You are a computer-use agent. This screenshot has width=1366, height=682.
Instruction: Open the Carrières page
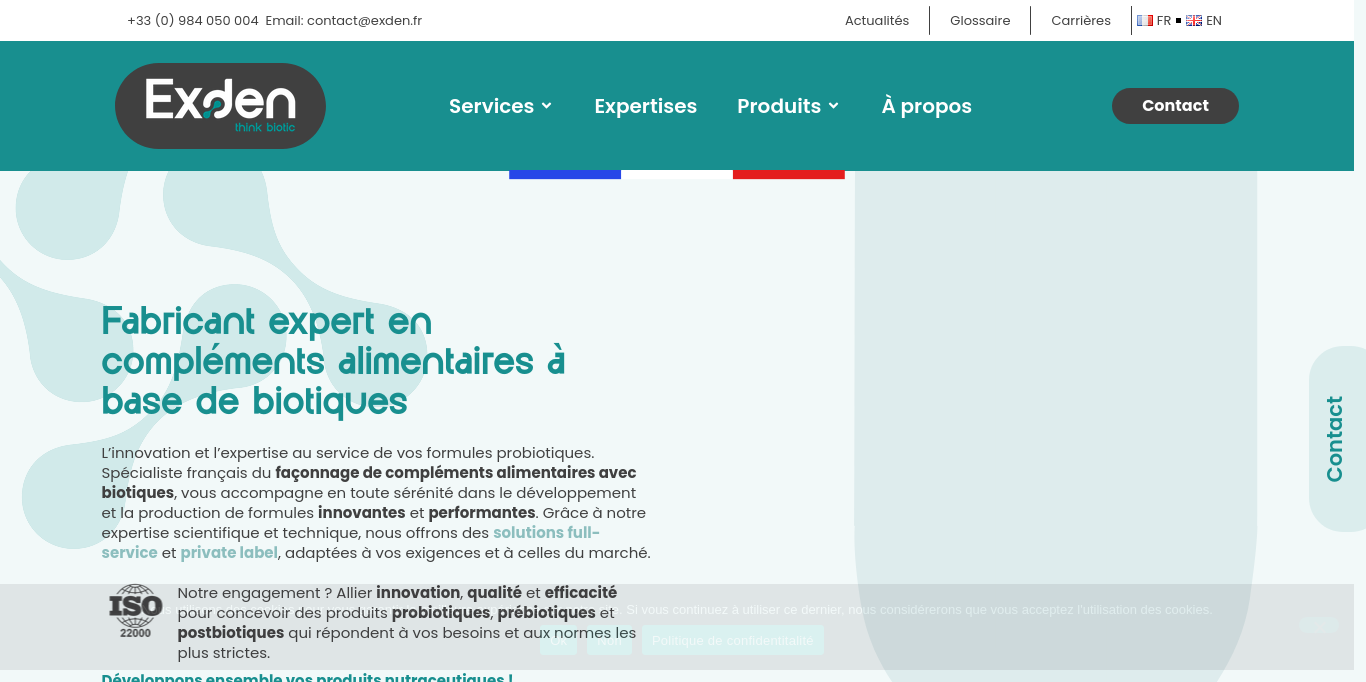(x=1080, y=20)
